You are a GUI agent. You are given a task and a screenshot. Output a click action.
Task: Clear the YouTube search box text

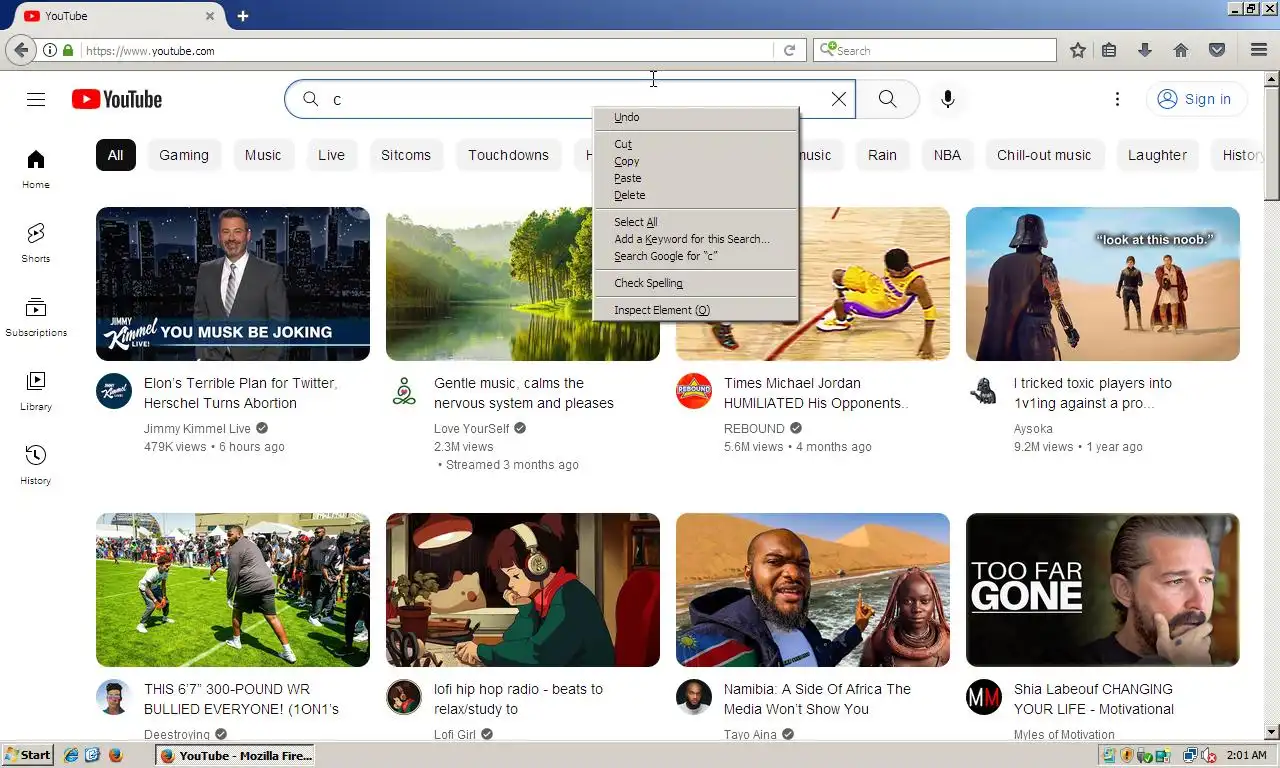(x=839, y=99)
